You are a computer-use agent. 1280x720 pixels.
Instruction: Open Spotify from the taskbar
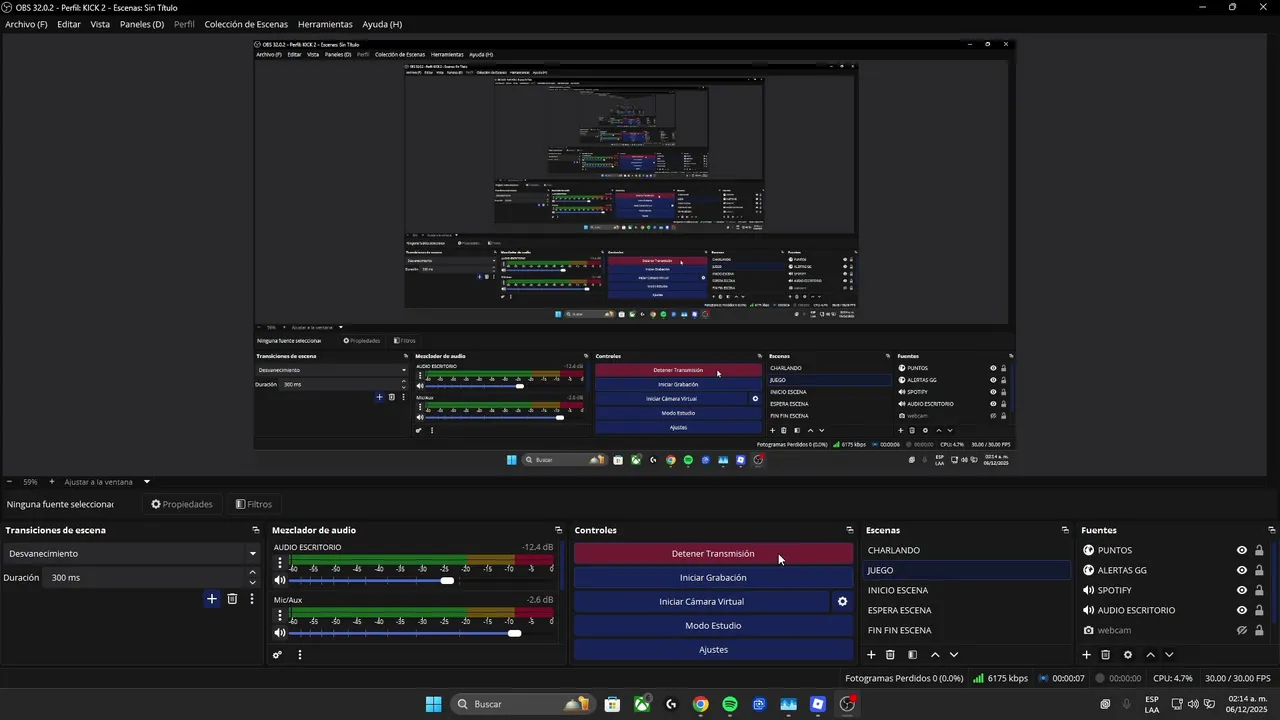tap(730, 704)
